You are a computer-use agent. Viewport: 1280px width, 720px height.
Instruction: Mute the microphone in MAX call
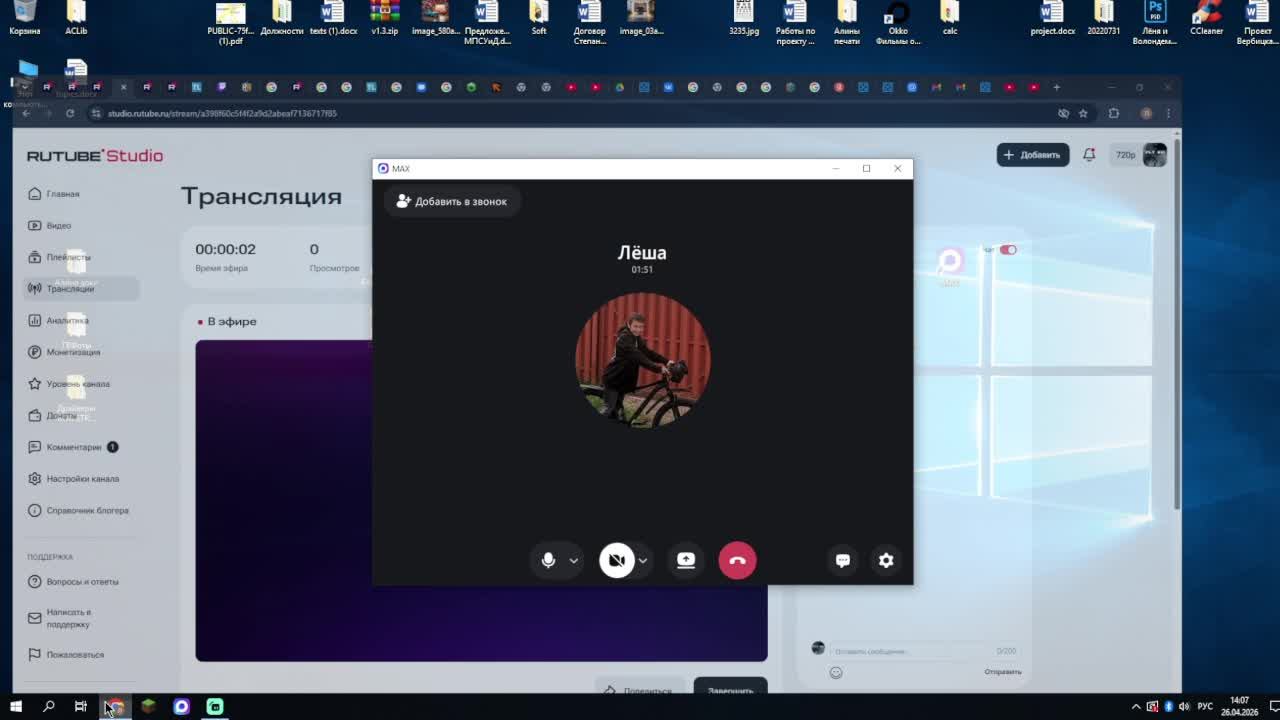pyautogui.click(x=548, y=560)
